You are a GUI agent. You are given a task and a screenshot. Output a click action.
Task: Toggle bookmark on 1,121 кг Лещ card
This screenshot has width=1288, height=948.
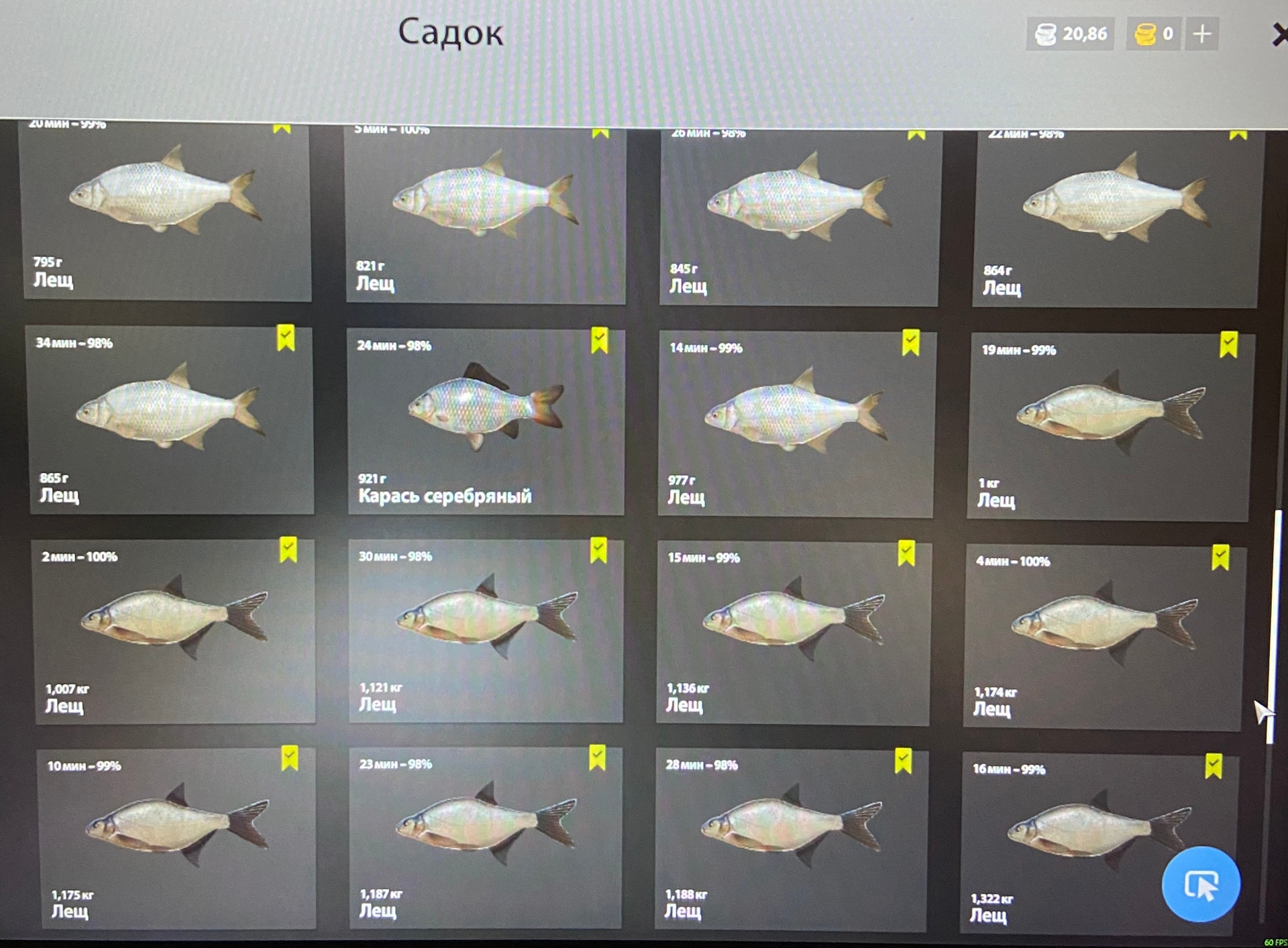click(598, 549)
